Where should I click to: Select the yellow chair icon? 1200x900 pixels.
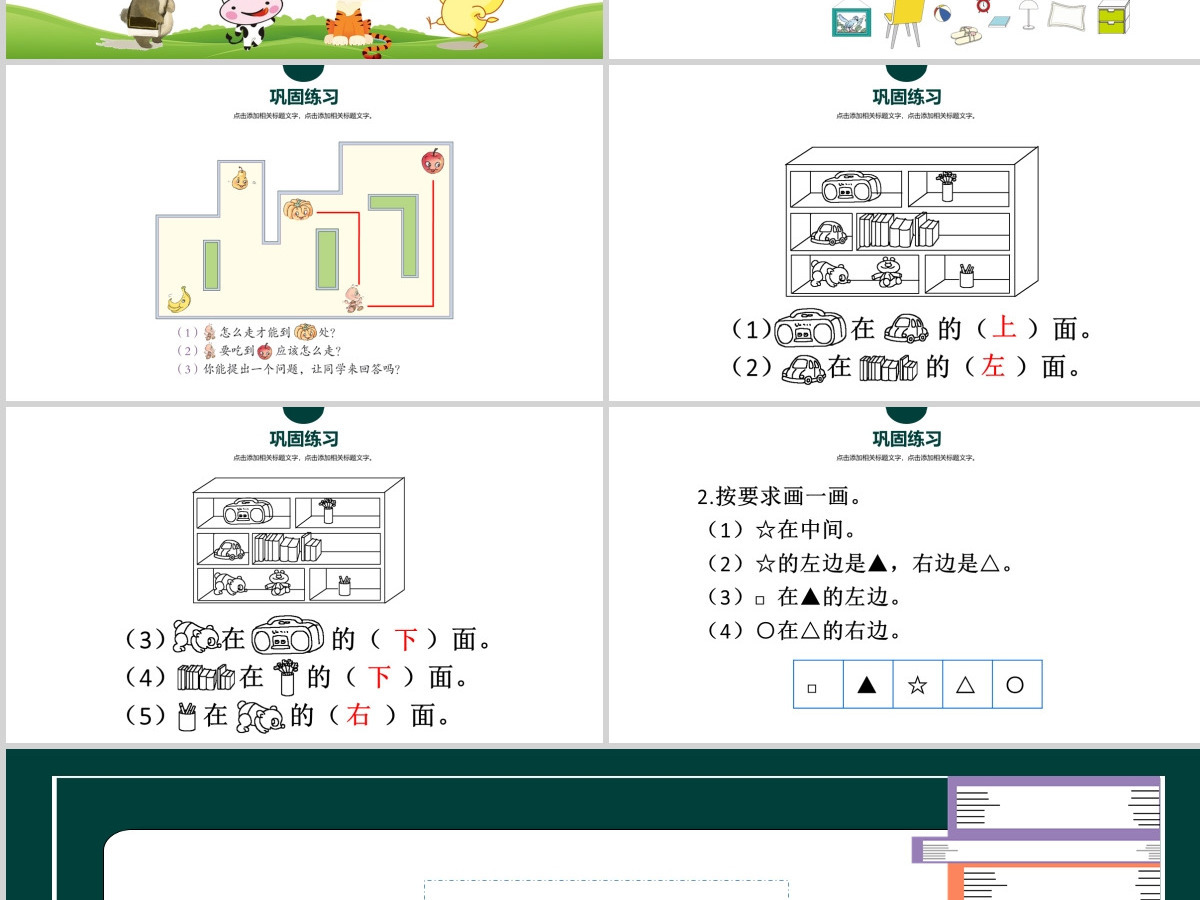[x=905, y=22]
